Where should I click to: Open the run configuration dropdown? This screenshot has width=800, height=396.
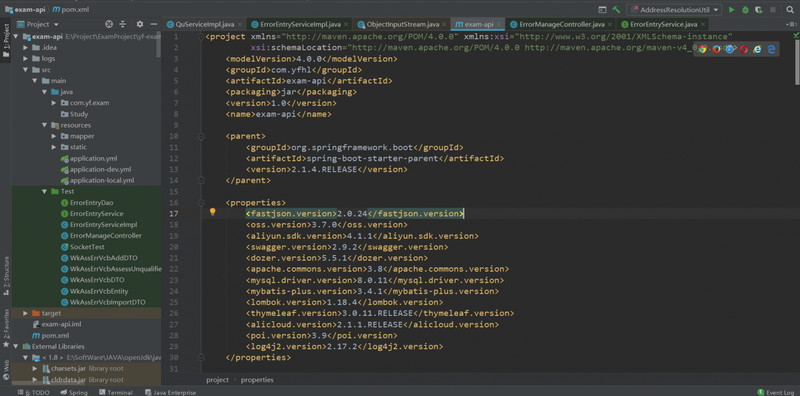pos(674,10)
